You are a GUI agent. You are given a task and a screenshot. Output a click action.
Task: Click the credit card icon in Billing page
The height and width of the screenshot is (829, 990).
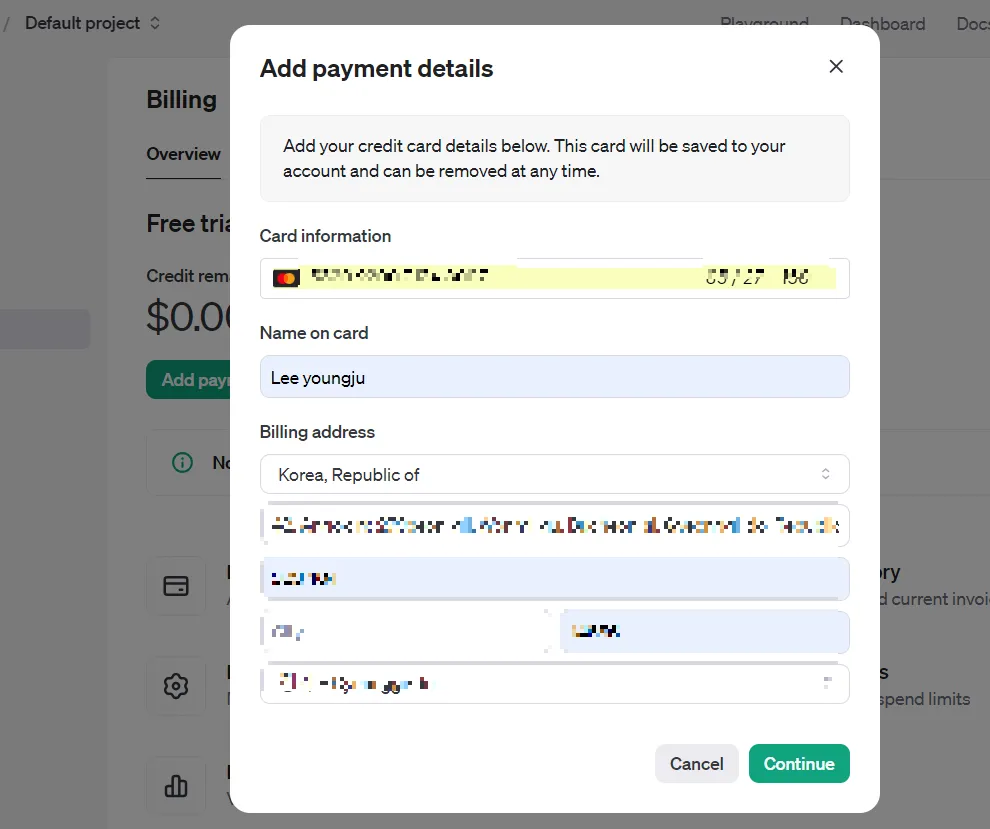coord(176,586)
